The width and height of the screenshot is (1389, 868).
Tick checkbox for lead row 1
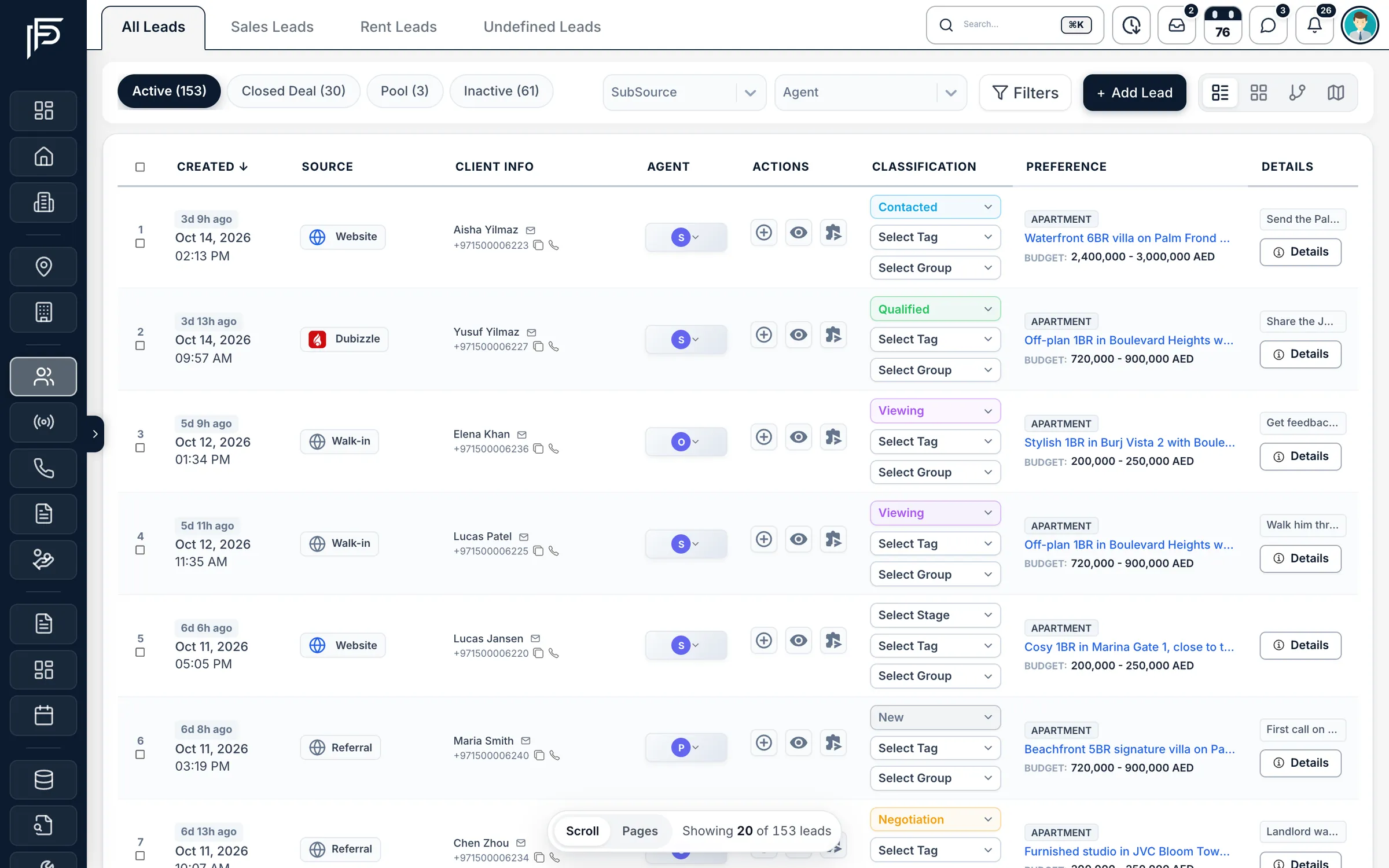(140, 244)
